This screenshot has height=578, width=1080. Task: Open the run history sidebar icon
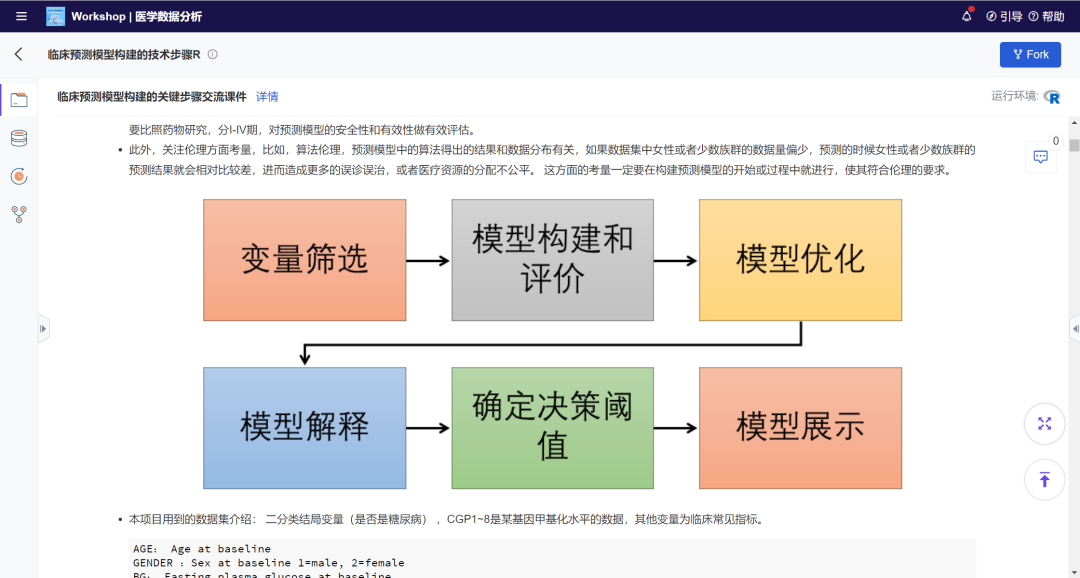point(19,176)
